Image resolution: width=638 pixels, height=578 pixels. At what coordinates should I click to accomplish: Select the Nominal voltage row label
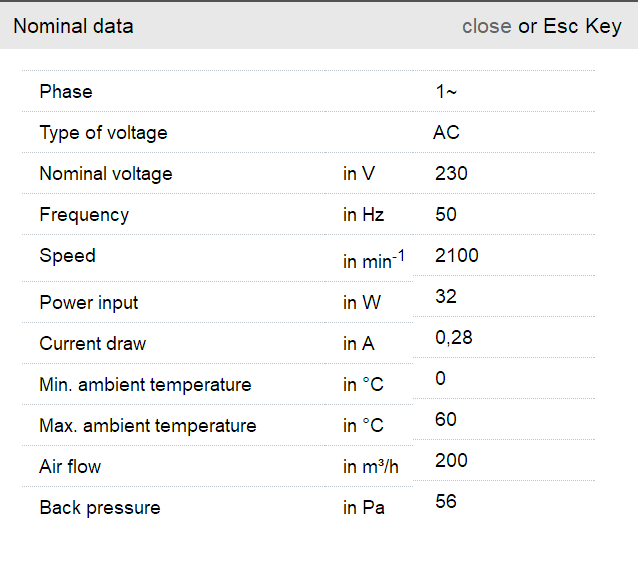point(105,174)
